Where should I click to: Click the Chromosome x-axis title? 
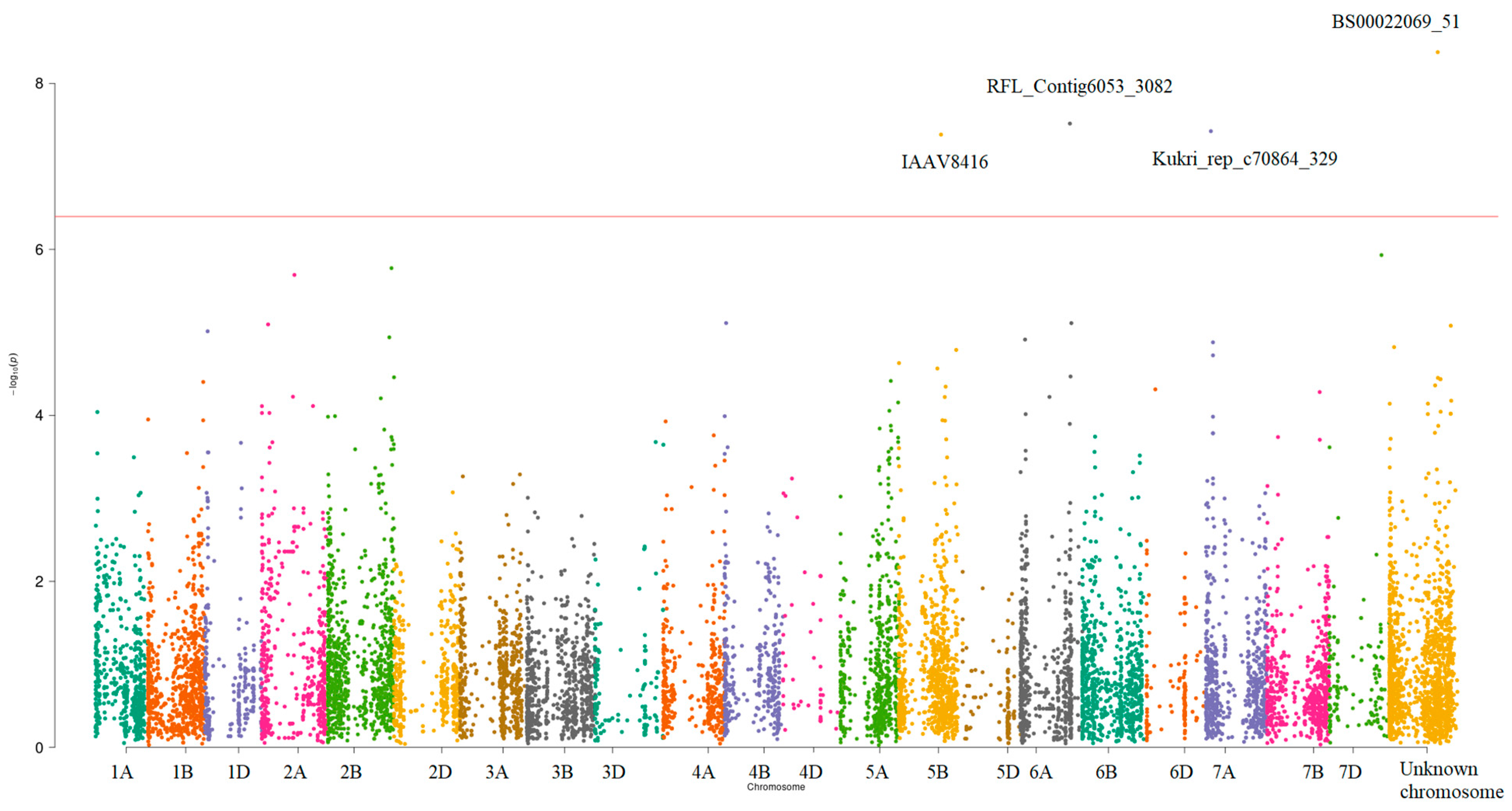point(775,787)
